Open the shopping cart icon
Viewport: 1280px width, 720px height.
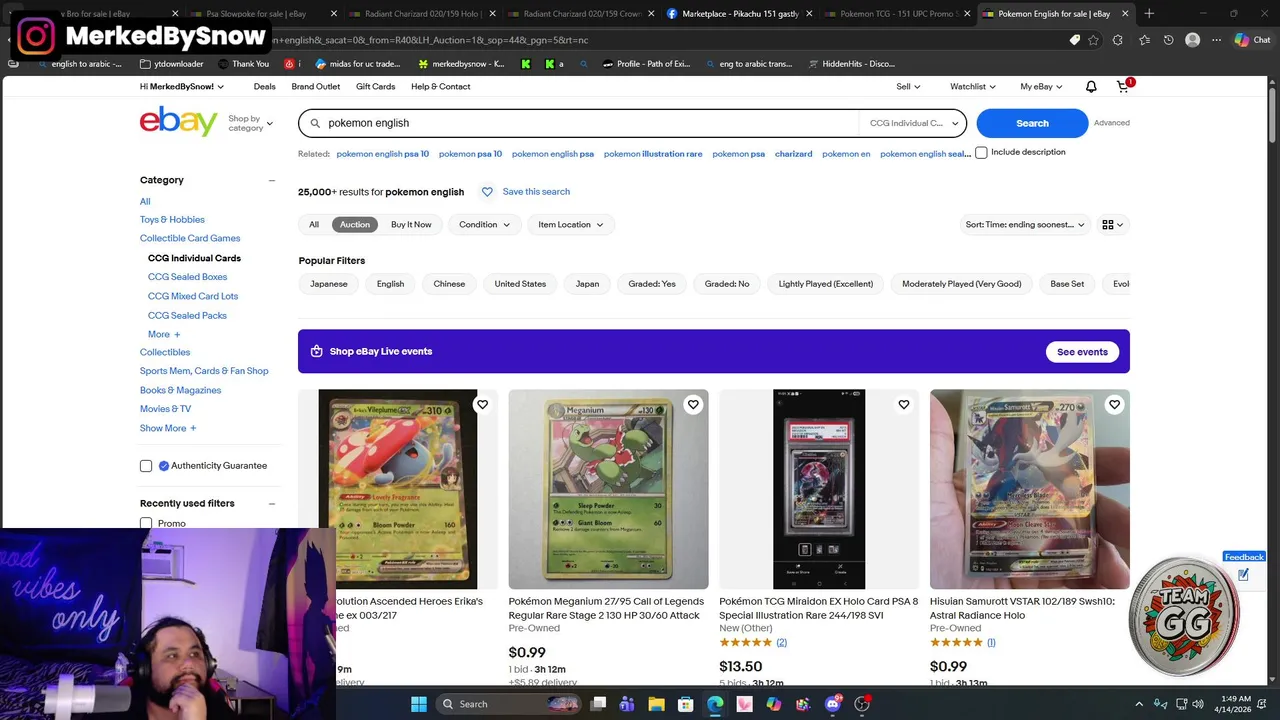click(x=1123, y=87)
